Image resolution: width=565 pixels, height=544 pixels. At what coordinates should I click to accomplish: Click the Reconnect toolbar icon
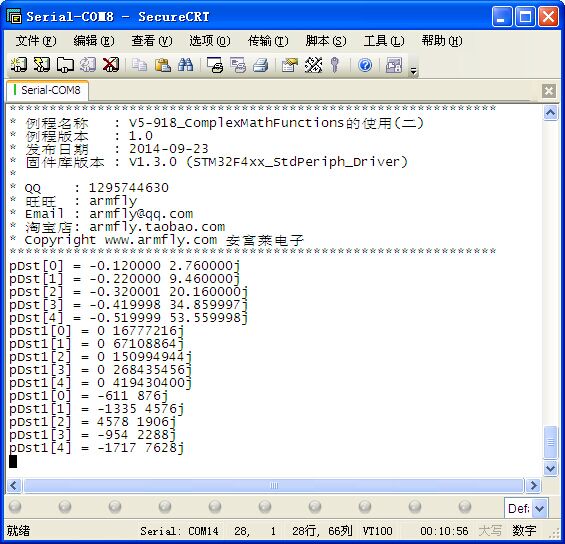tap(88, 65)
